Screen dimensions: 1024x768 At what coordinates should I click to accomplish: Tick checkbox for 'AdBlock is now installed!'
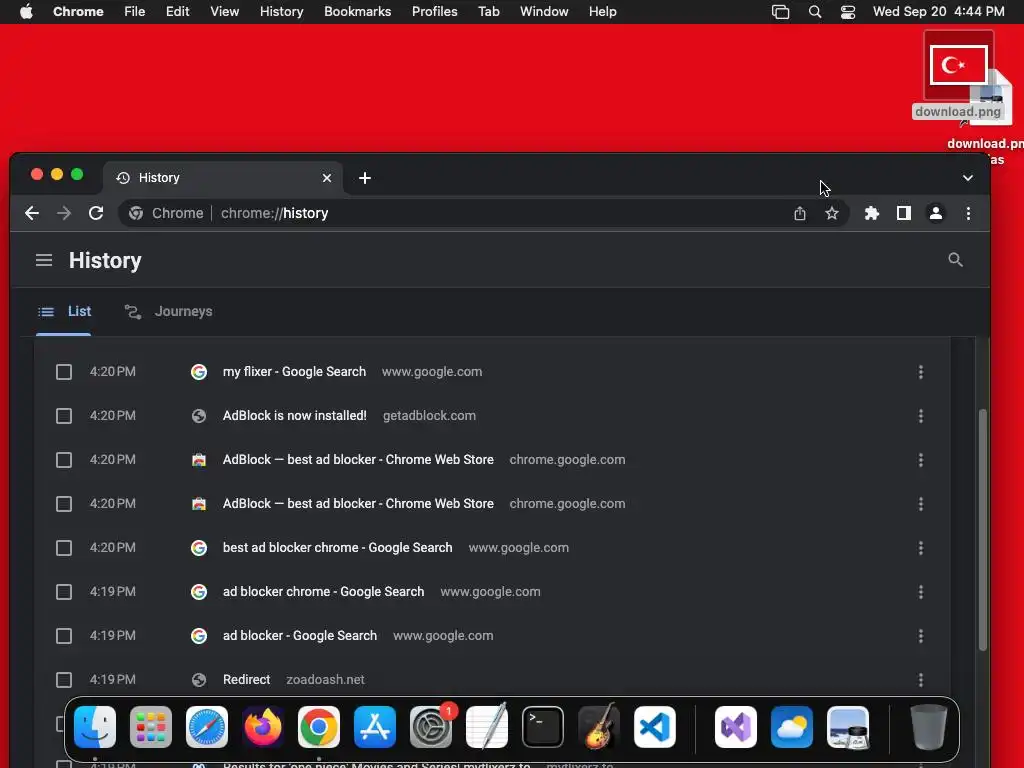pos(64,416)
